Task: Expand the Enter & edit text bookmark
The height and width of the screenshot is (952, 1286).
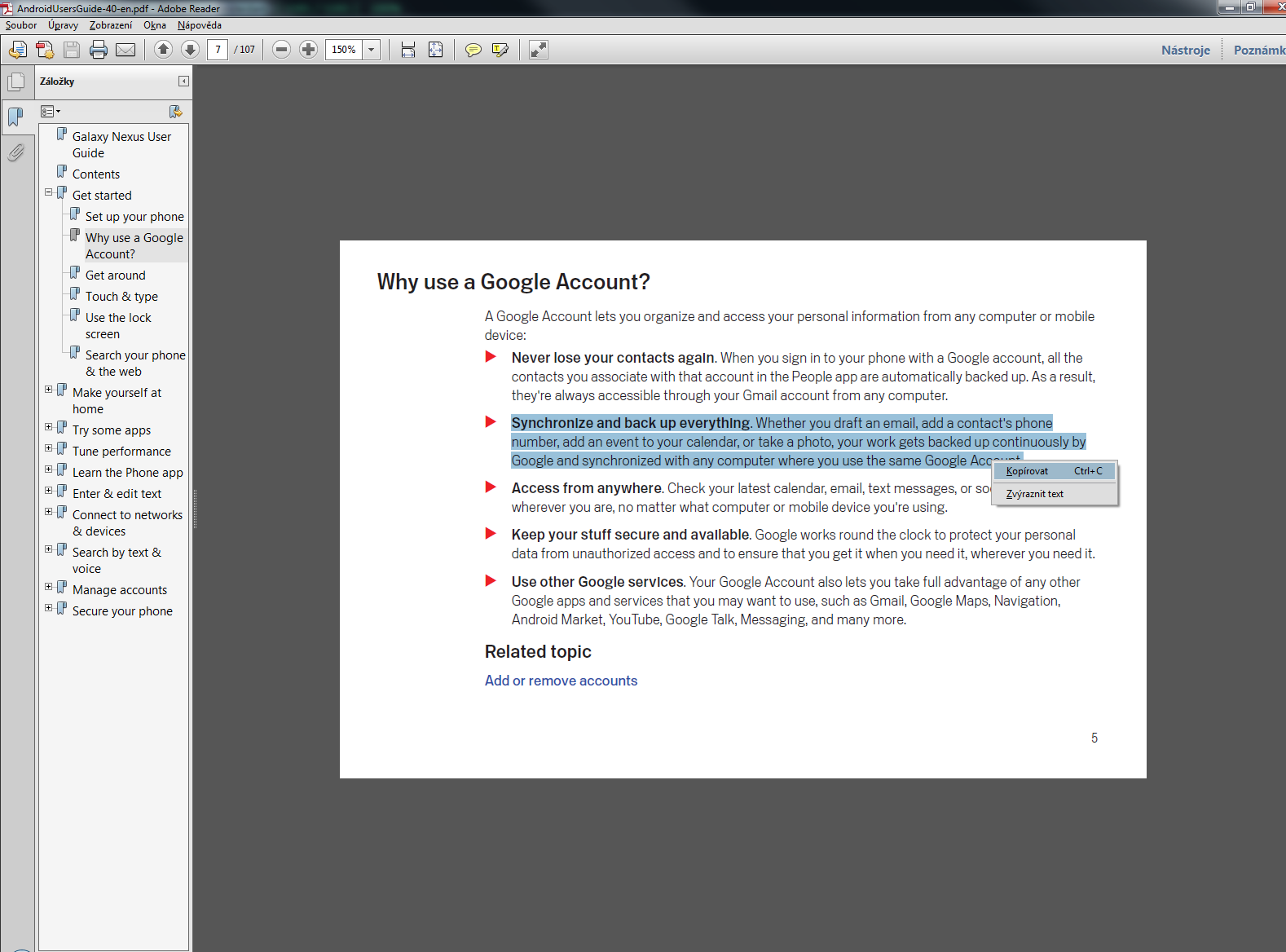Action: click(48, 491)
